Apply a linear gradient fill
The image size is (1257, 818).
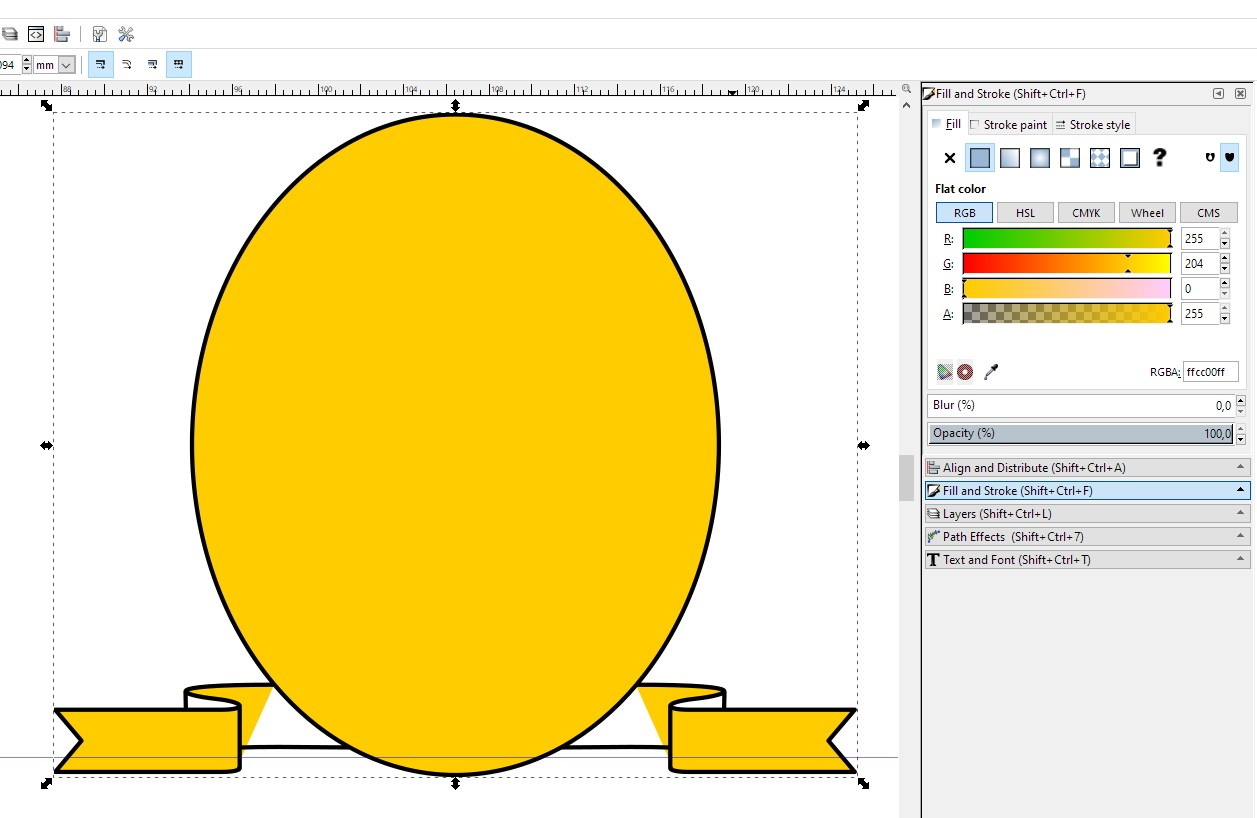pyautogui.click(x=1009, y=157)
